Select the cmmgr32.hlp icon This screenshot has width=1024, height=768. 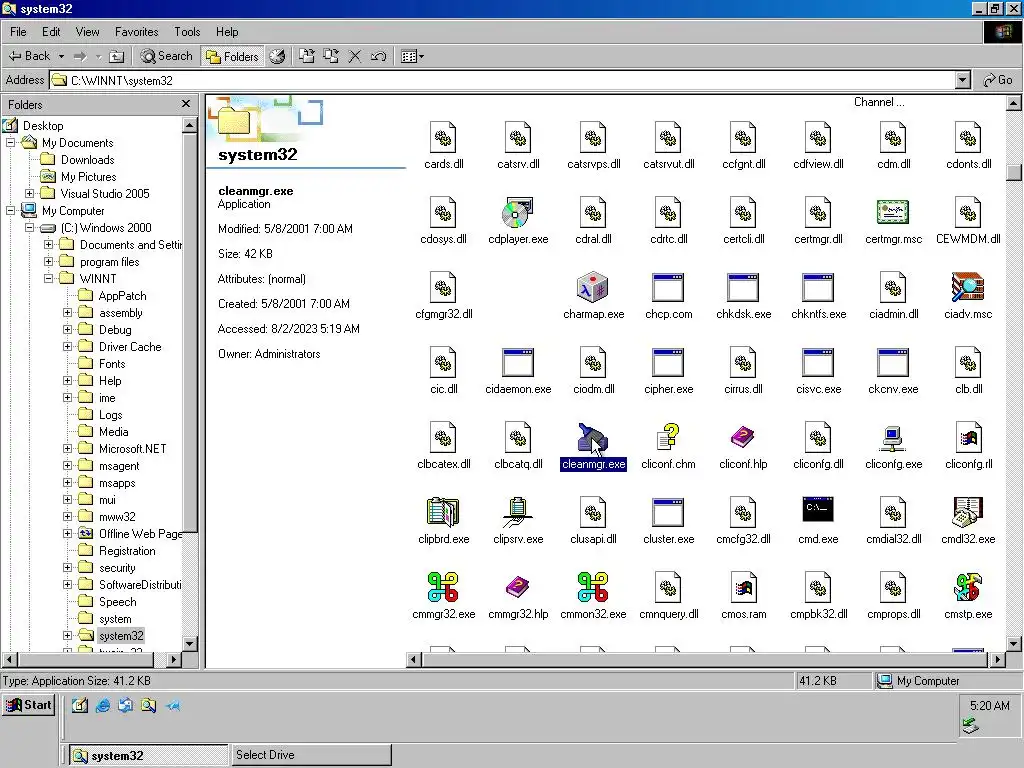tap(518, 587)
